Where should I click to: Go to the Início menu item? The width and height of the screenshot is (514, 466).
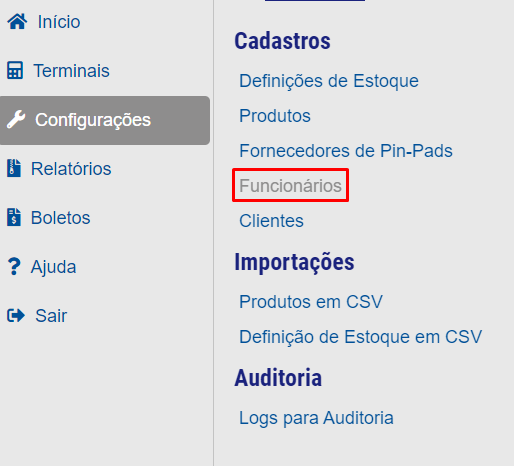(59, 22)
